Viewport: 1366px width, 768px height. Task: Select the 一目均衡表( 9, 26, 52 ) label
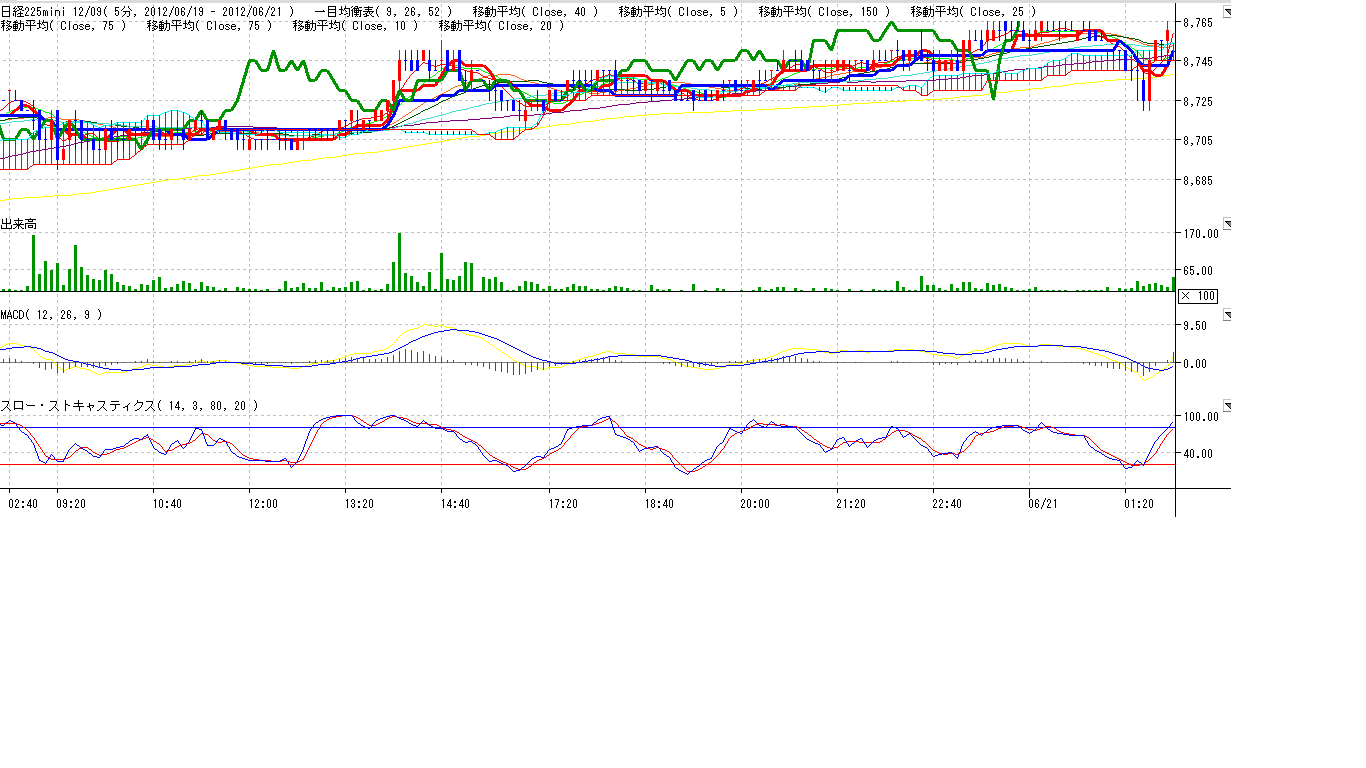pyautogui.click(x=384, y=11)
